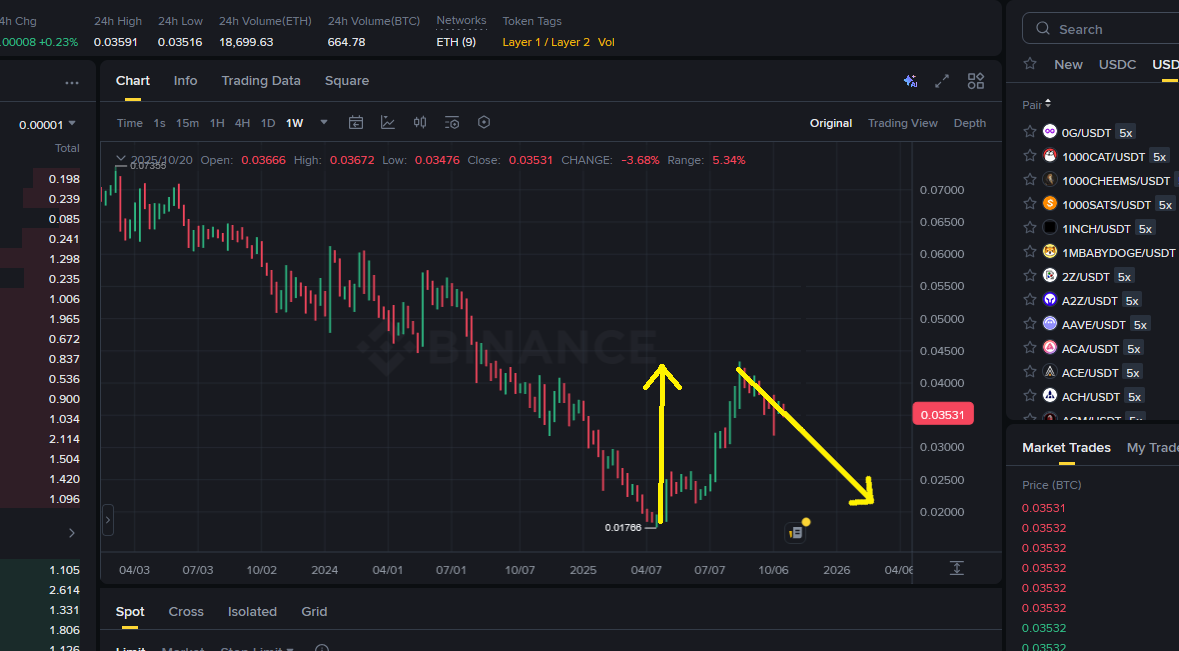Click the 2Z coin logo
The image size is (1179, 651).
[1050, 276]
